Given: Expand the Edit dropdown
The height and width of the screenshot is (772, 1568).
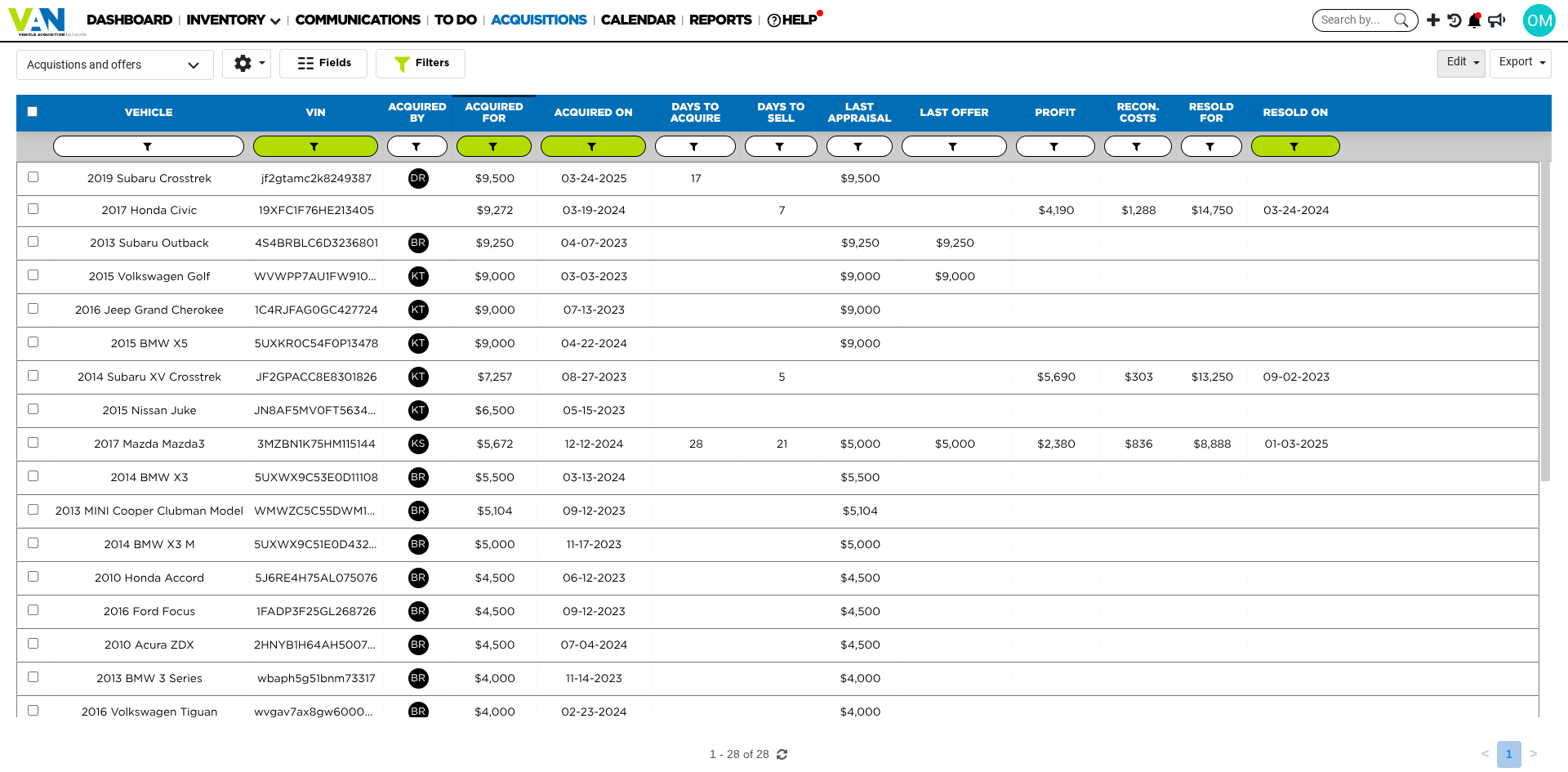Looking at the screenshot, I should pyautogui.click(x=1460, y=62).
